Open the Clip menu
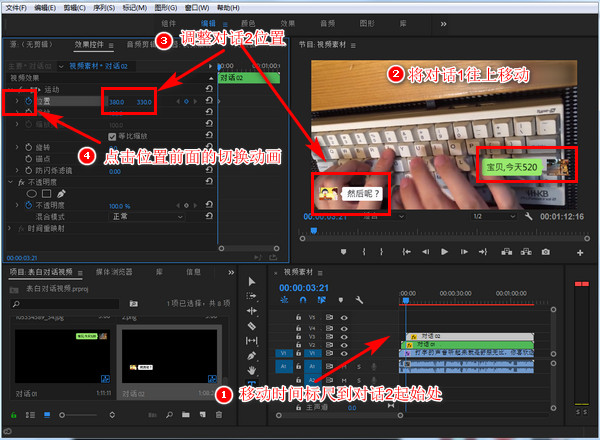 tap(75, 8)
